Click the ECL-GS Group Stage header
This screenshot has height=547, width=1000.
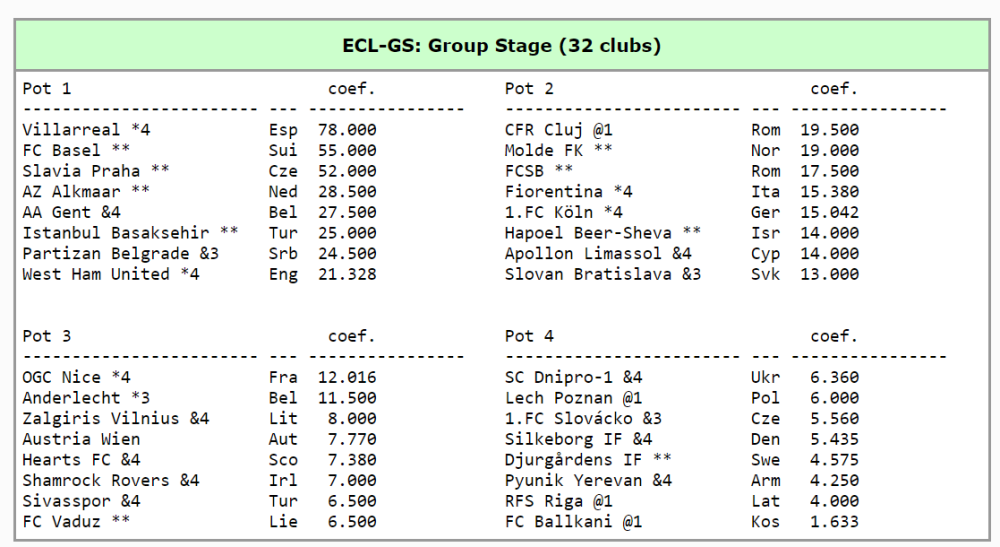coord(501,46)
